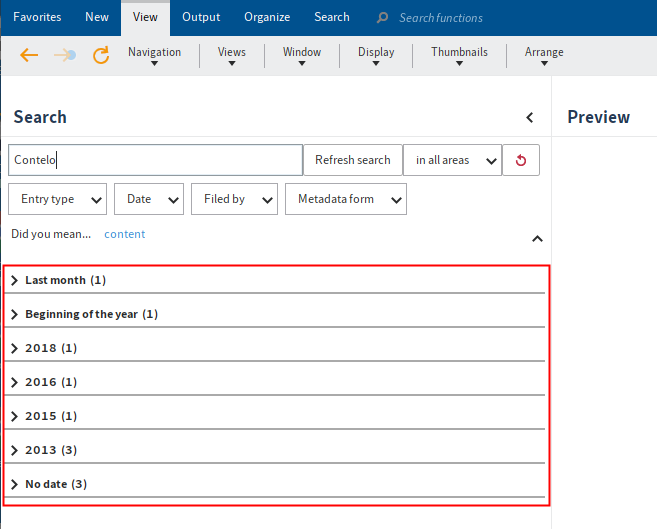Select the View ribbon tab
Image resolution: width=657 pixels, height=529 pixels.
tap(145, 17)
